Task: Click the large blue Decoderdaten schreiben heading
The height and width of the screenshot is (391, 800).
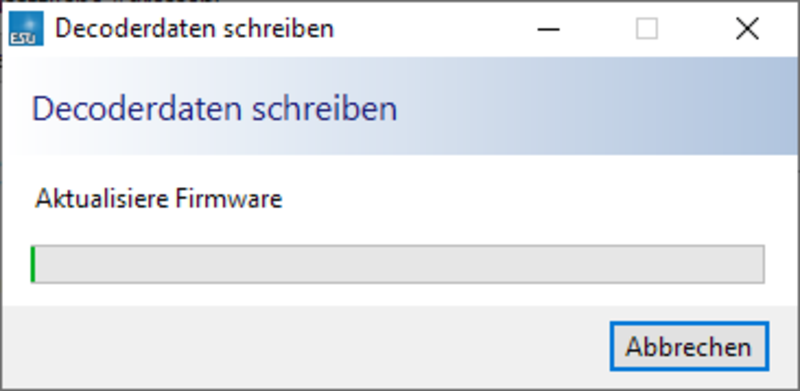Action: tap(214, 109)
